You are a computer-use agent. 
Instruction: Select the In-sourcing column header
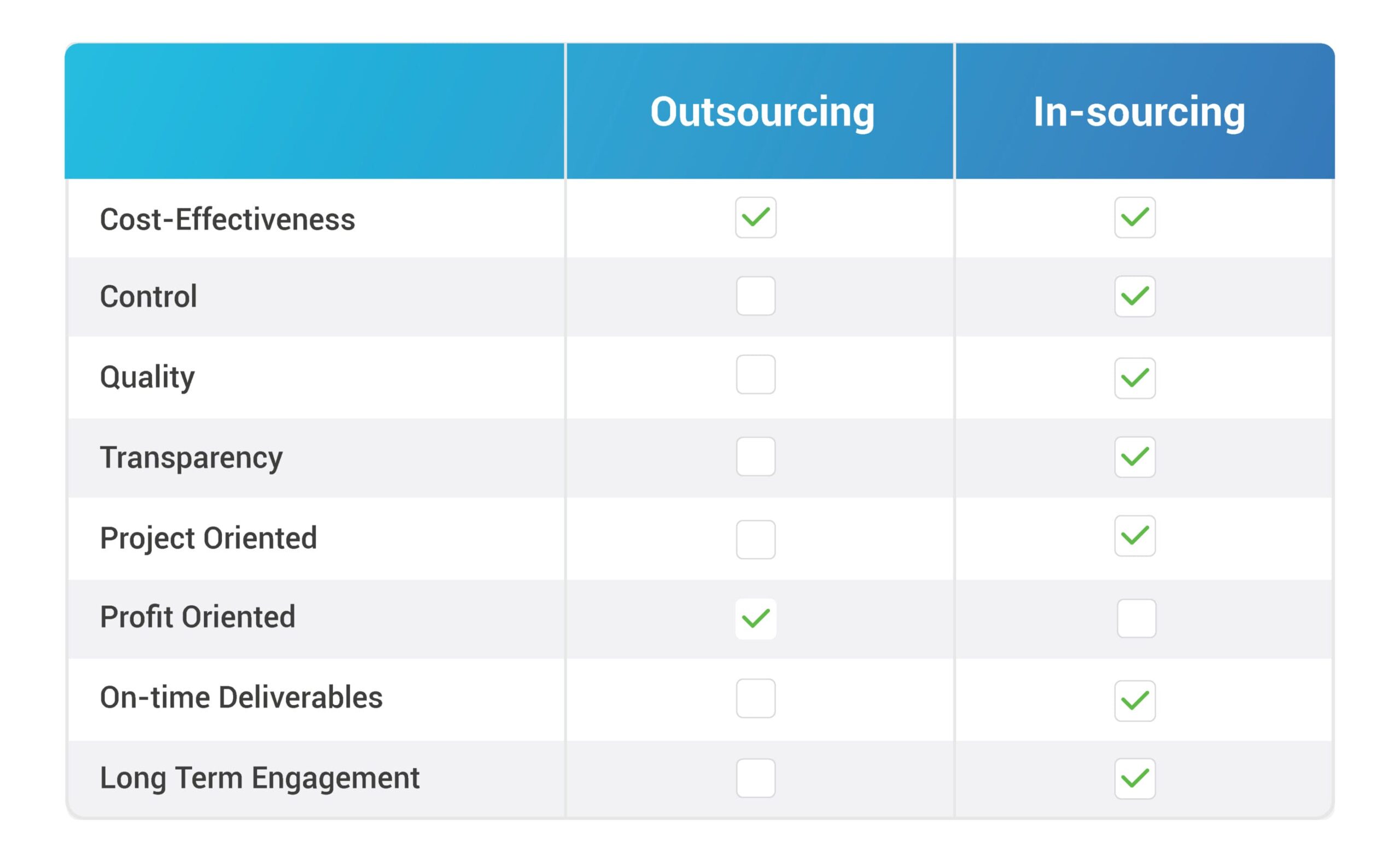click(x=1139, y=112)
